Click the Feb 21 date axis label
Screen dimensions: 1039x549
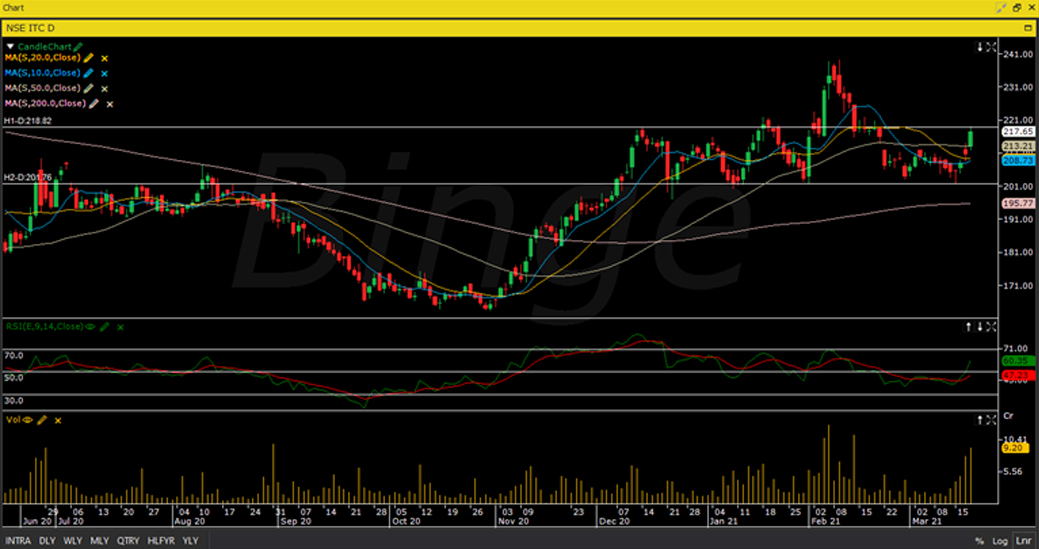[x=826, y=521]
